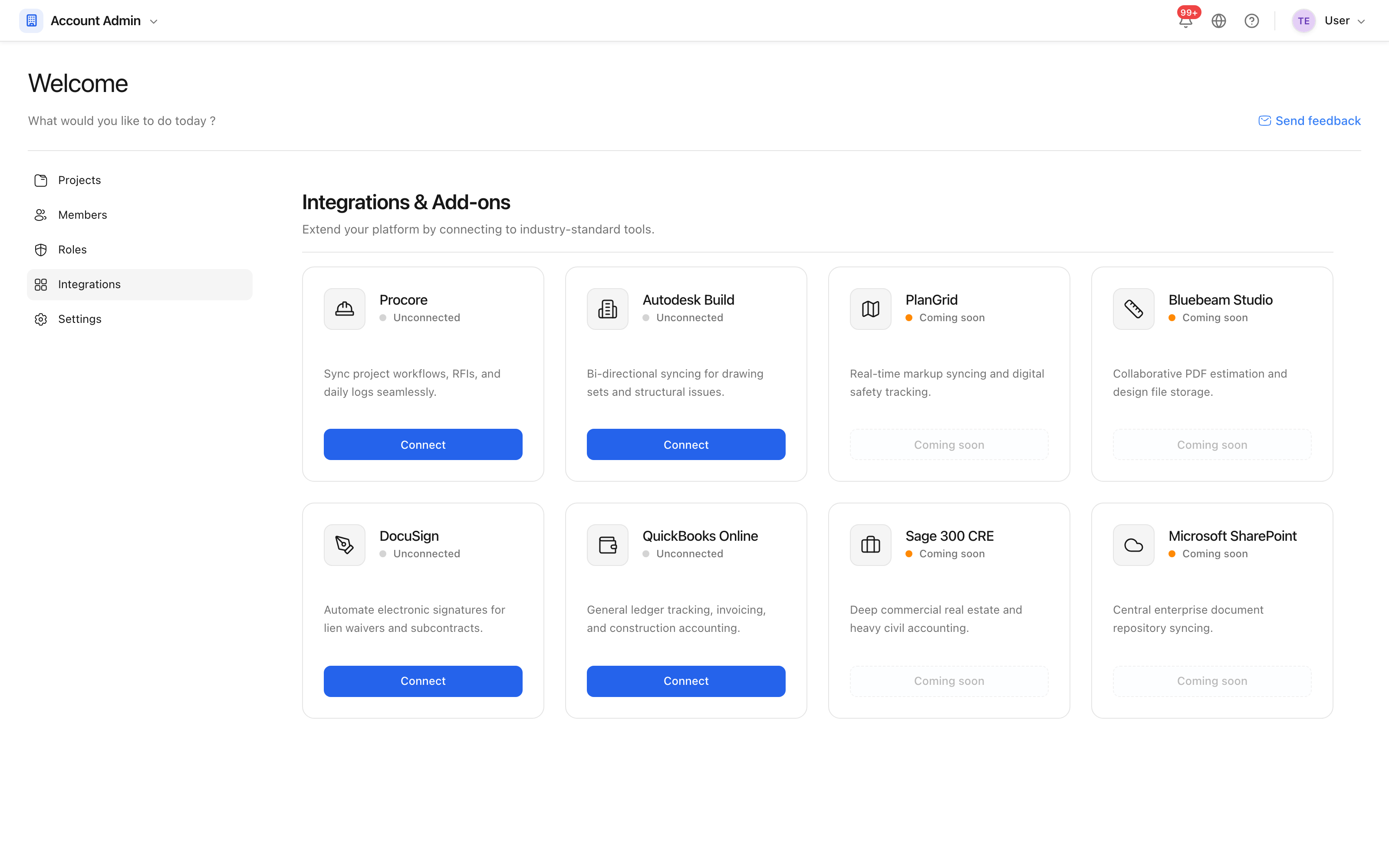Click the 'Integrations & Add-ons' heading
The width and height of the screenshot is (1389, 868).
[x=406, y=202]
